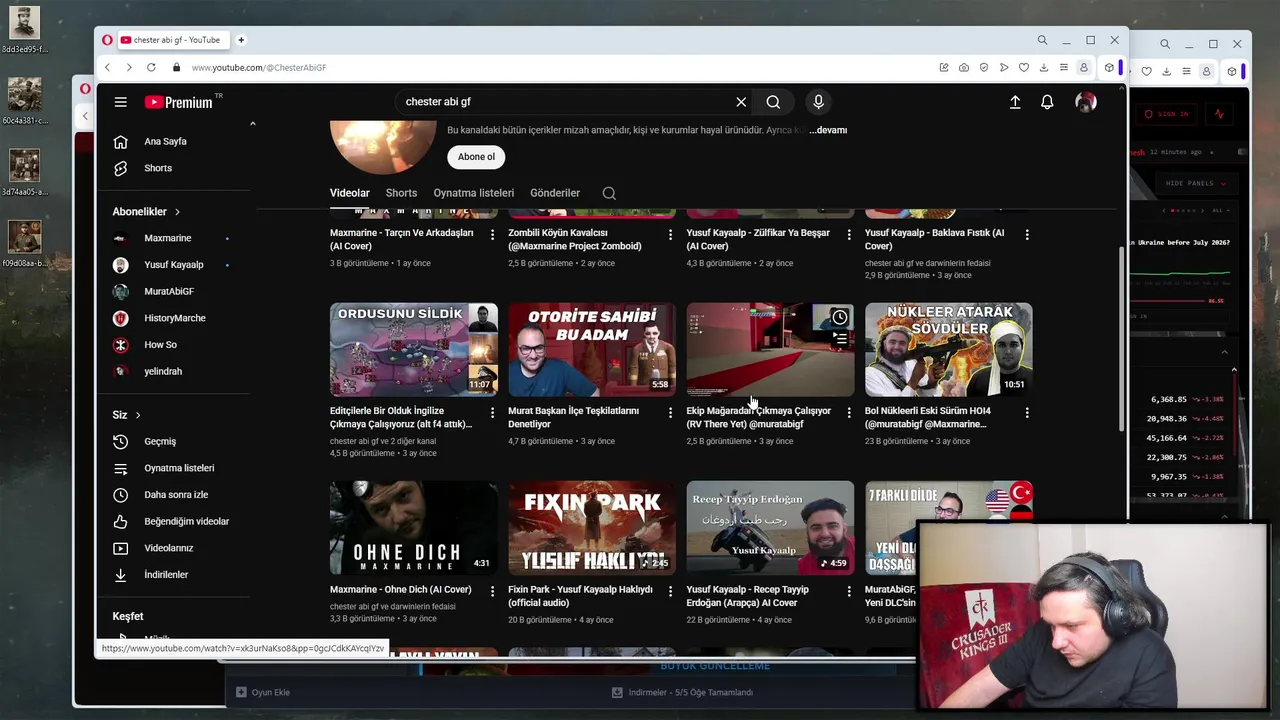Open the FIXIN PARK video thumbnail
The width and height of the screenshot is (1280, 720).
click(592, 528)
